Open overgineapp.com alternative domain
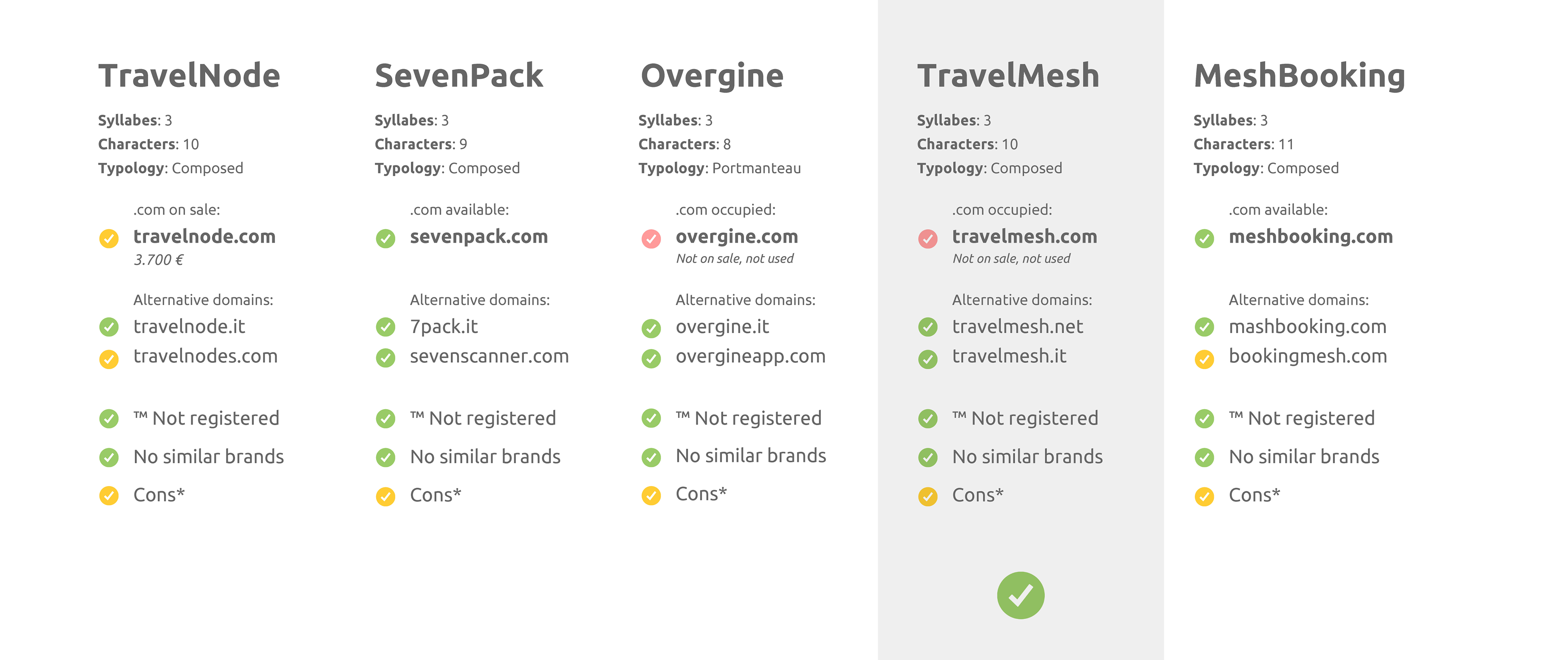This screenshot has width=1568, height=660. point(751,357)
